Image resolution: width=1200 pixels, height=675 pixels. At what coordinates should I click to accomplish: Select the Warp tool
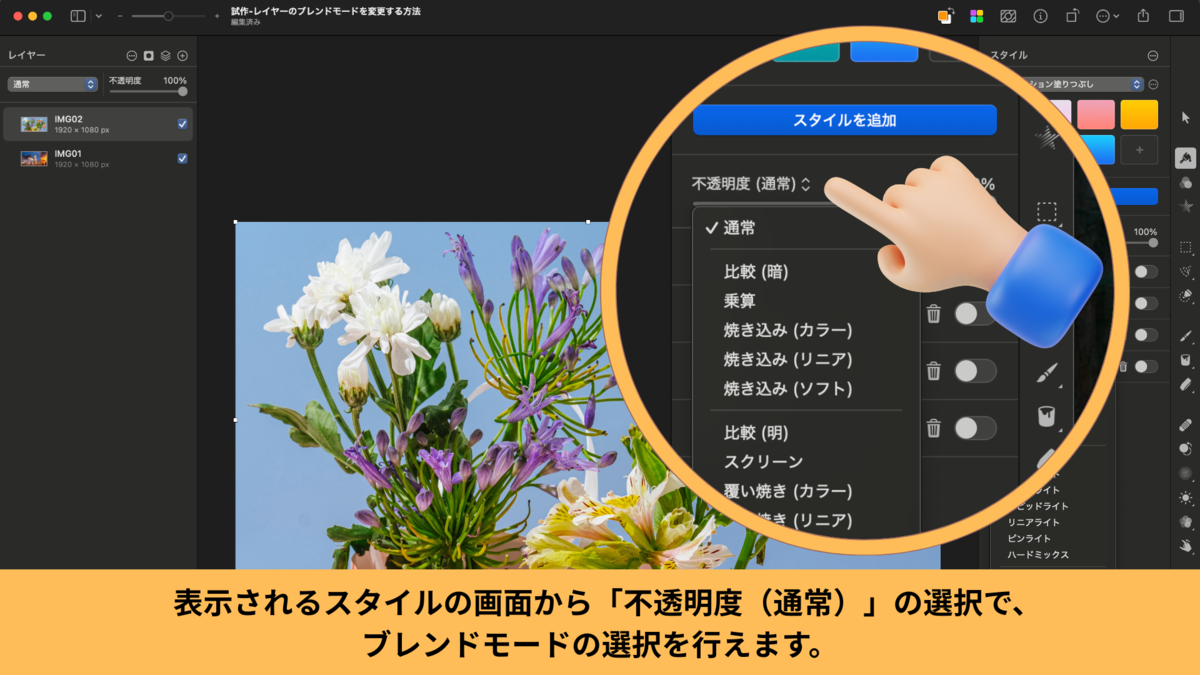click(1186, 521)
